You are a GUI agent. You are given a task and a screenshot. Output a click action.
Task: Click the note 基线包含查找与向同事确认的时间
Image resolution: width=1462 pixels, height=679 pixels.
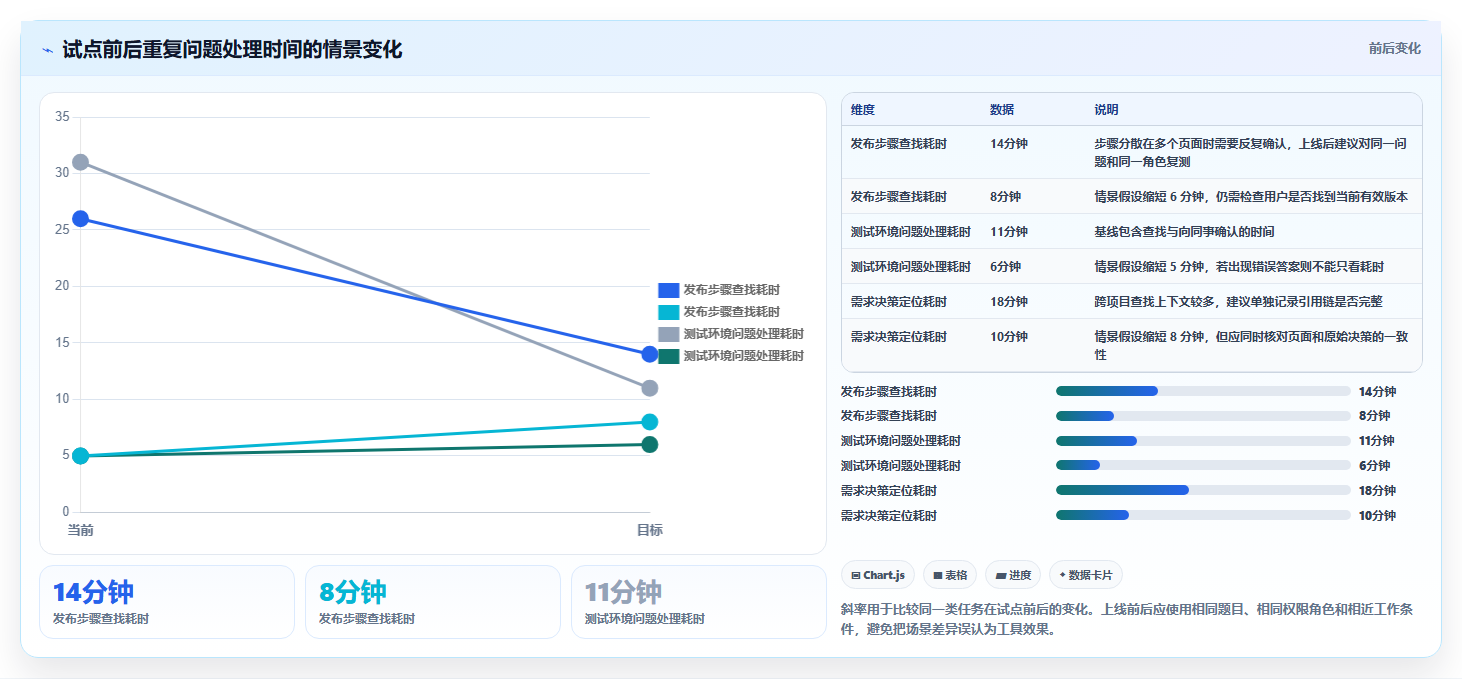point(1184,232)
